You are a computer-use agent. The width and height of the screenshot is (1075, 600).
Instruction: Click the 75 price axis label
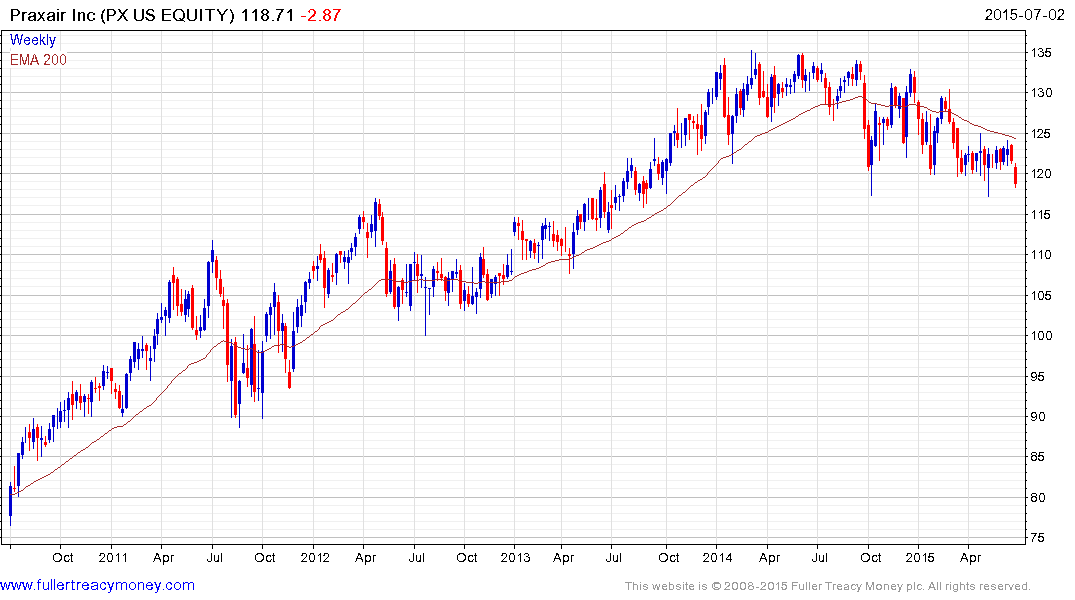tap(1037, 538)
